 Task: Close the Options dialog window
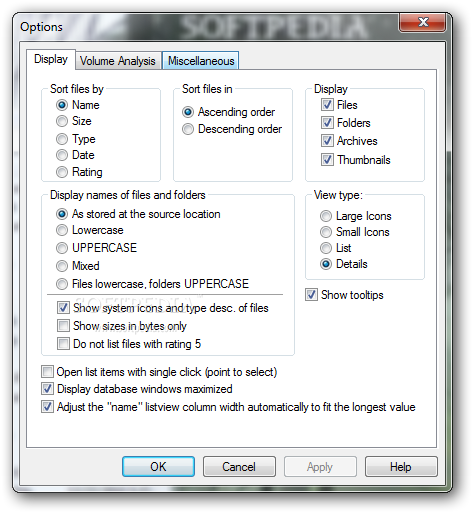point(422,22)
